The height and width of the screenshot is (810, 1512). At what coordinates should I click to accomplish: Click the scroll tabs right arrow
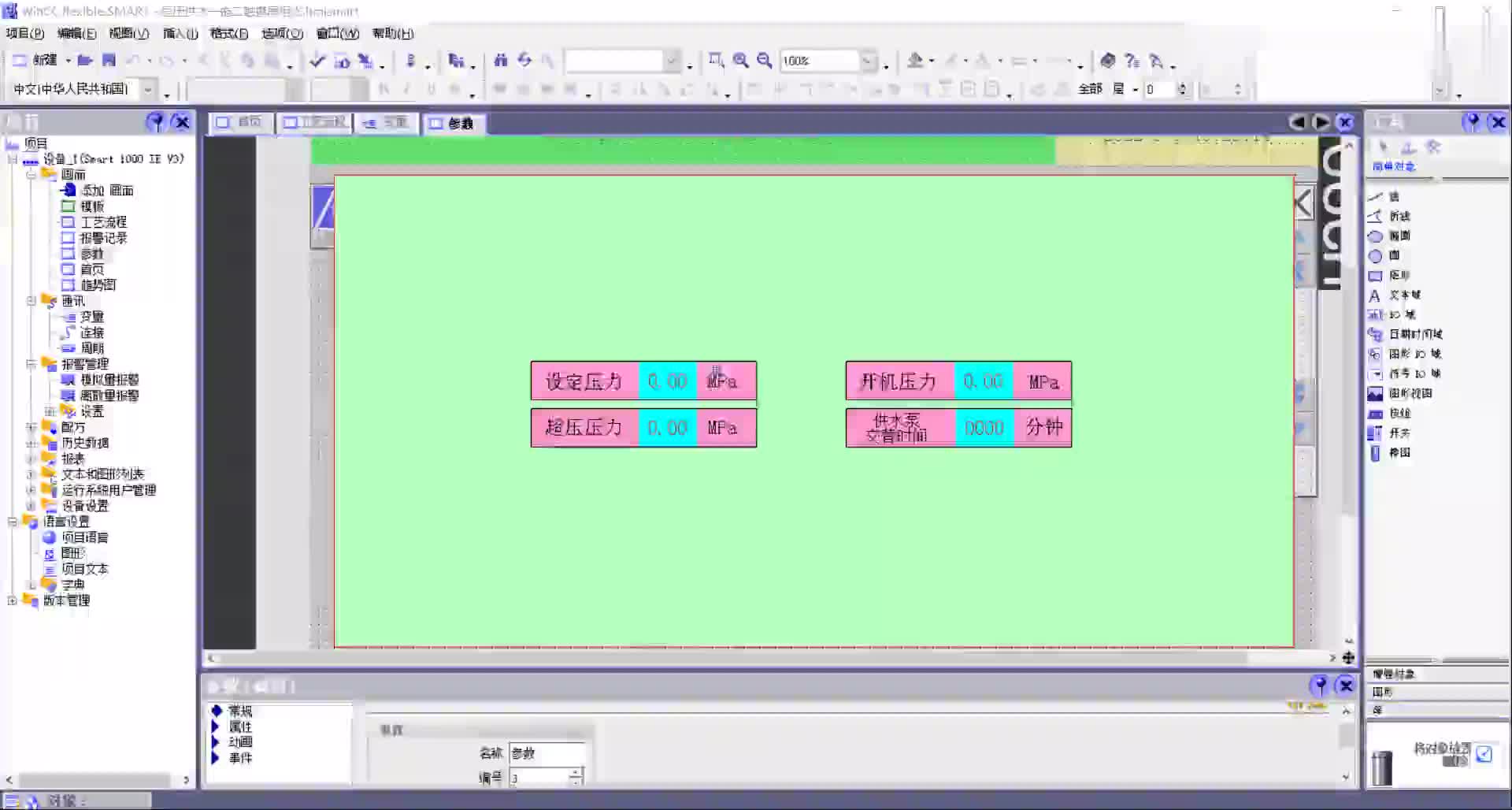[x=1321, y=122]
